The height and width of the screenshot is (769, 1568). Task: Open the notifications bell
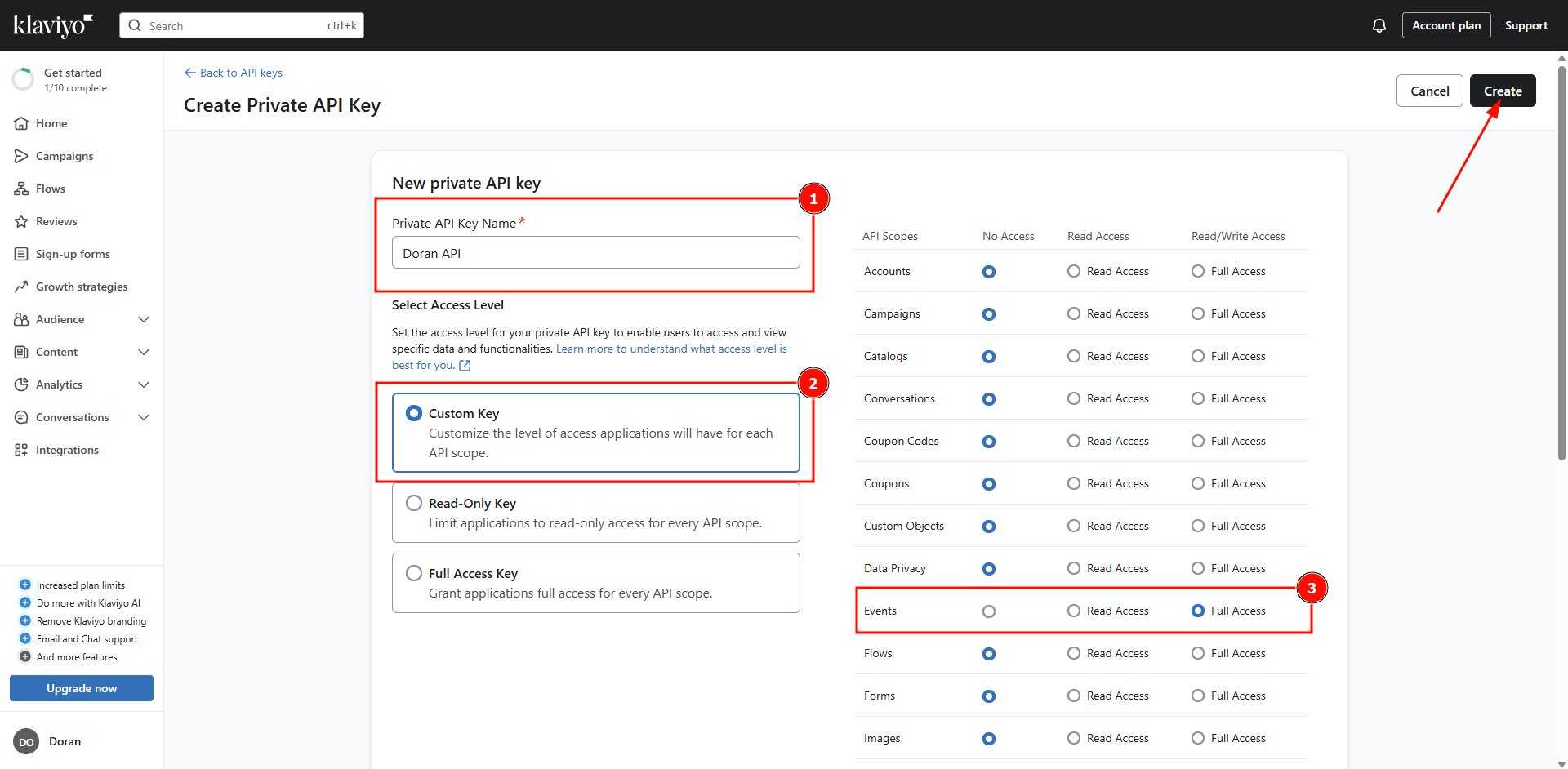pos(1379,25)
